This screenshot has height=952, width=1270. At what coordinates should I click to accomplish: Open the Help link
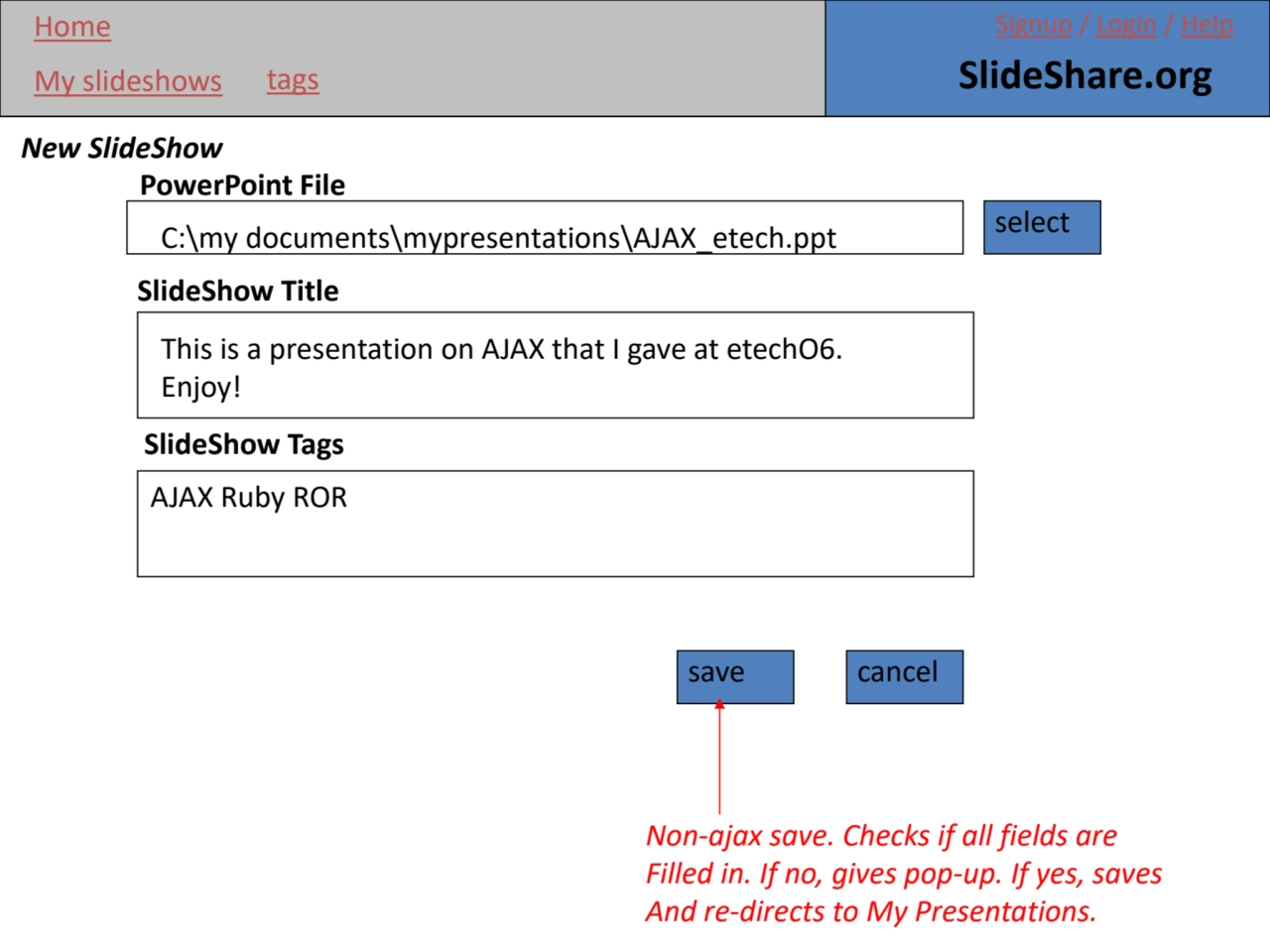click(1207, 24)
